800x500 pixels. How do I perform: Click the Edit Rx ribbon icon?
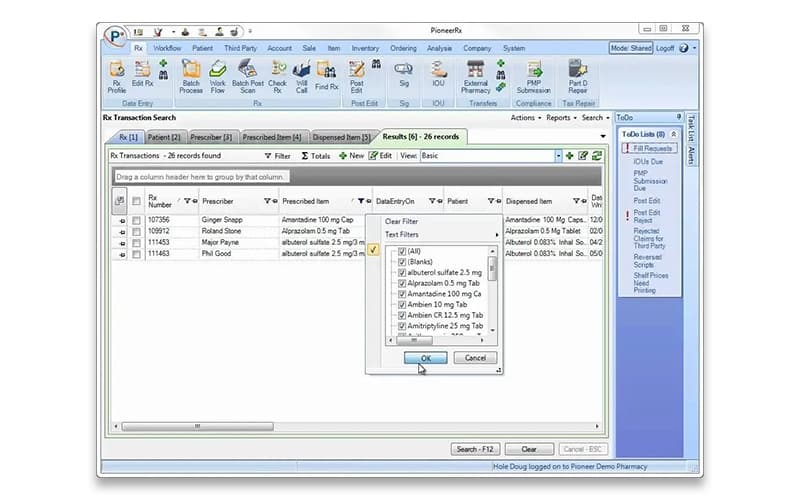point(142,74)
